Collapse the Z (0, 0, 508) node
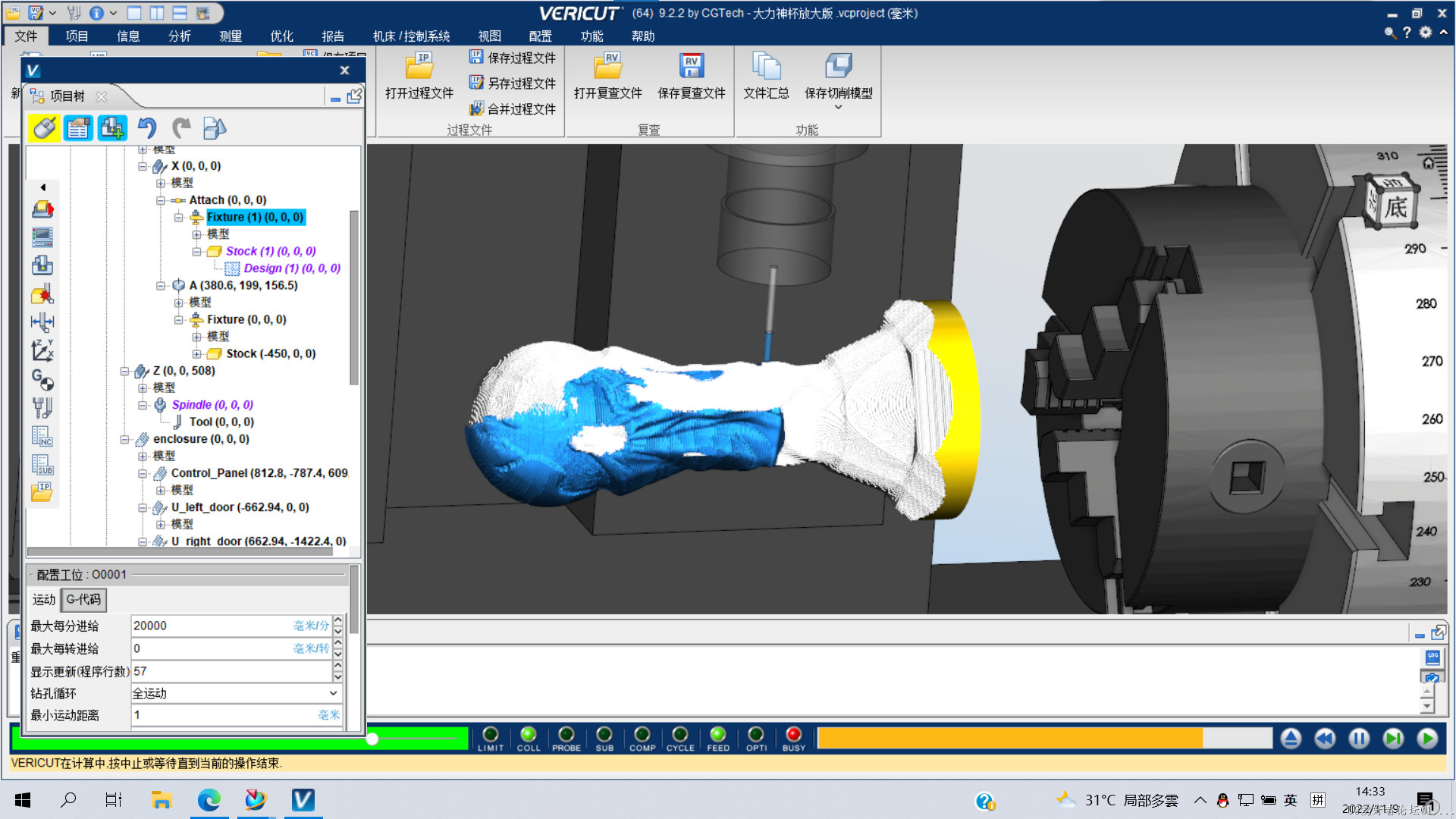1456x819 pixels. [124, 371]
